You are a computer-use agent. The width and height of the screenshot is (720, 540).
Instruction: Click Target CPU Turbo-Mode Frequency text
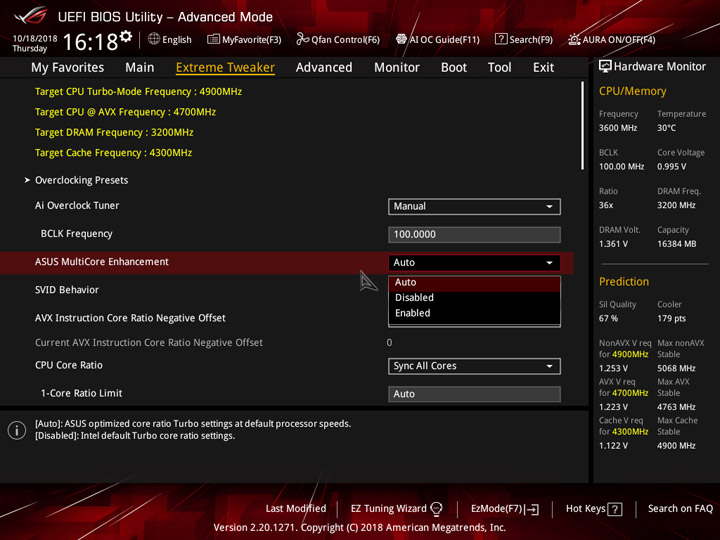tap(138, 91)
